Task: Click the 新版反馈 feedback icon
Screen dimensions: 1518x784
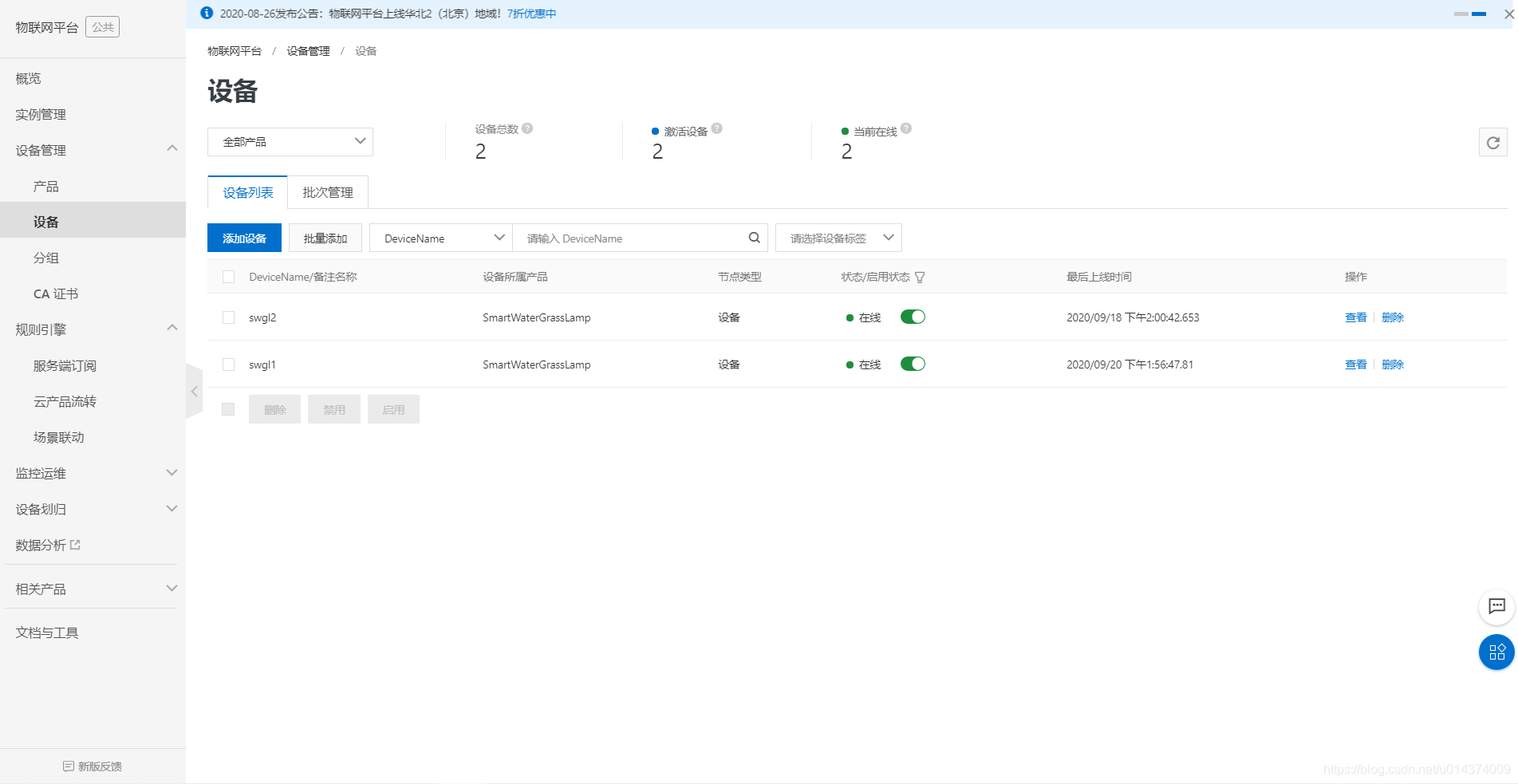Action: pyautogui.click(x=69, y=766)
